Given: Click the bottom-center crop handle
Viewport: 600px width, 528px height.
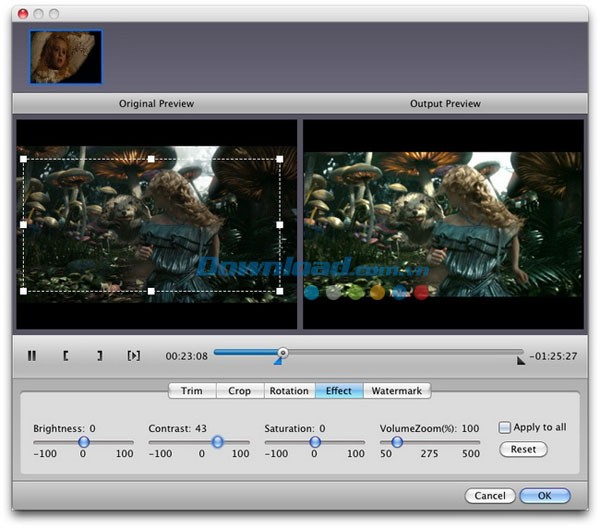Looking at the screenshot, I should pyautogui.click(x=151, y=291).
